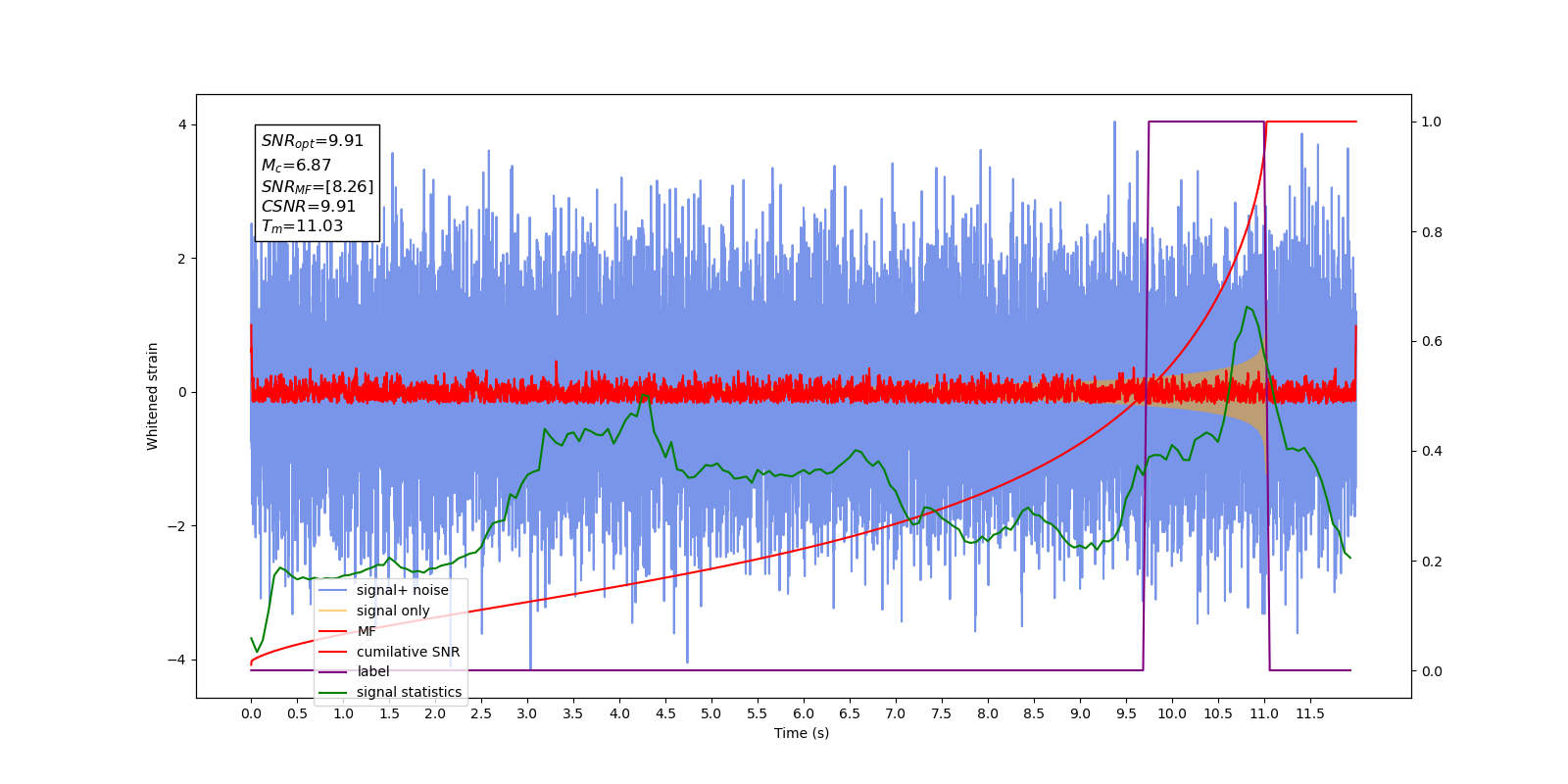
Task: Click the x-axis tick label 7.0
Action: (x=896, y=713)
